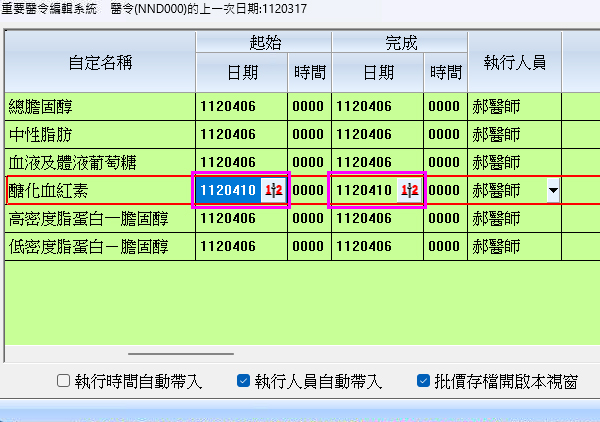
Task: Click the horizontal scrollbar below the table
Action: 180,354
